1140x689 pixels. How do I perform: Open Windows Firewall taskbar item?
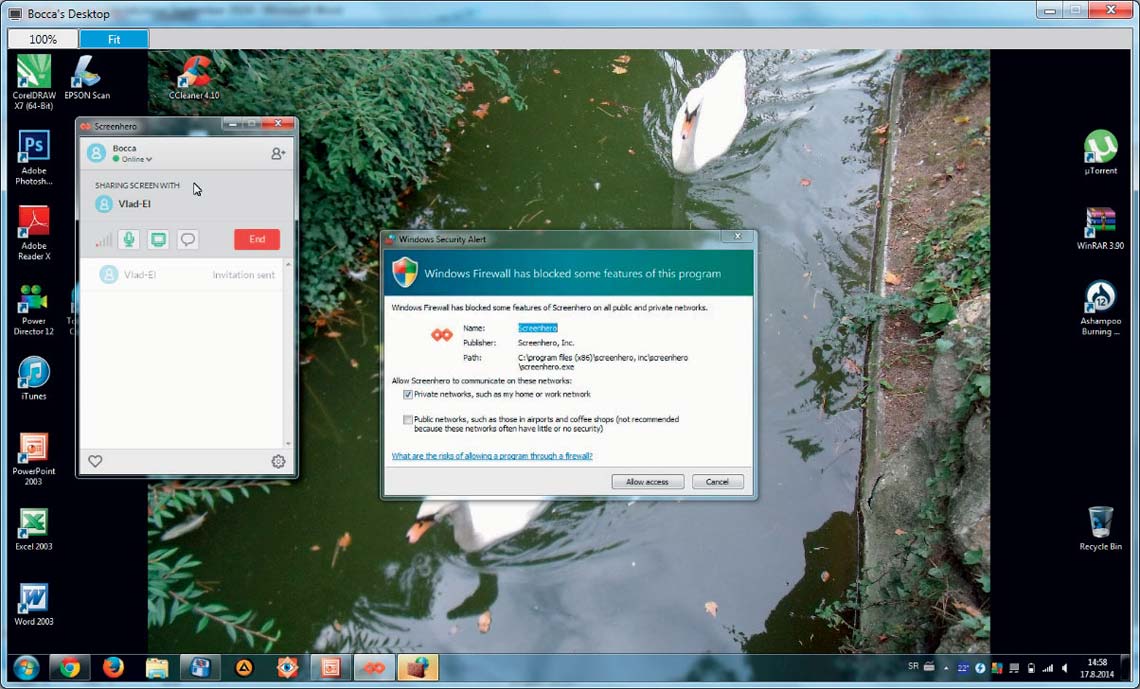pos(418,667)
